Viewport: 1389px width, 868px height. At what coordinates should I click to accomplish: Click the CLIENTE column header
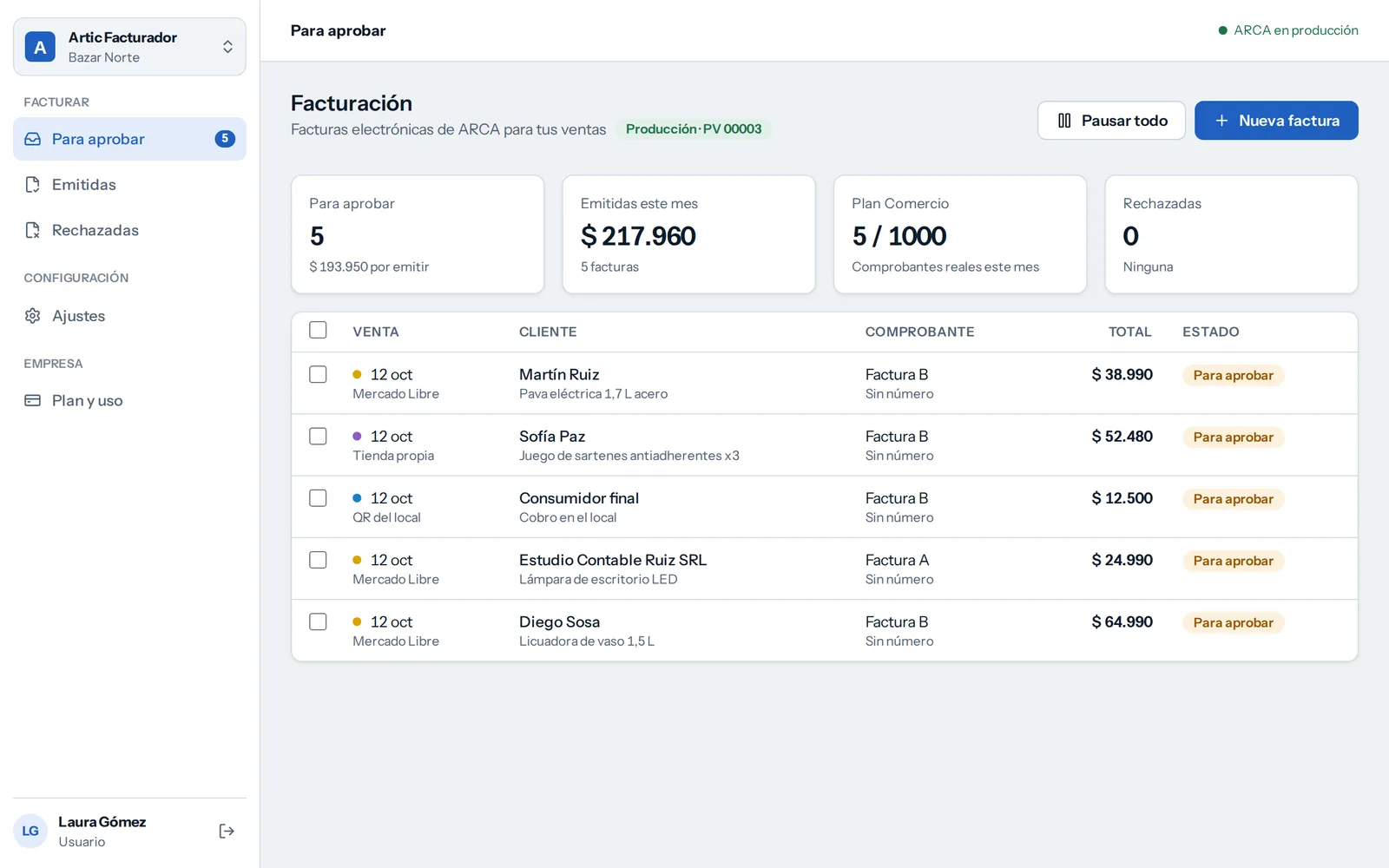coord(548,332)
